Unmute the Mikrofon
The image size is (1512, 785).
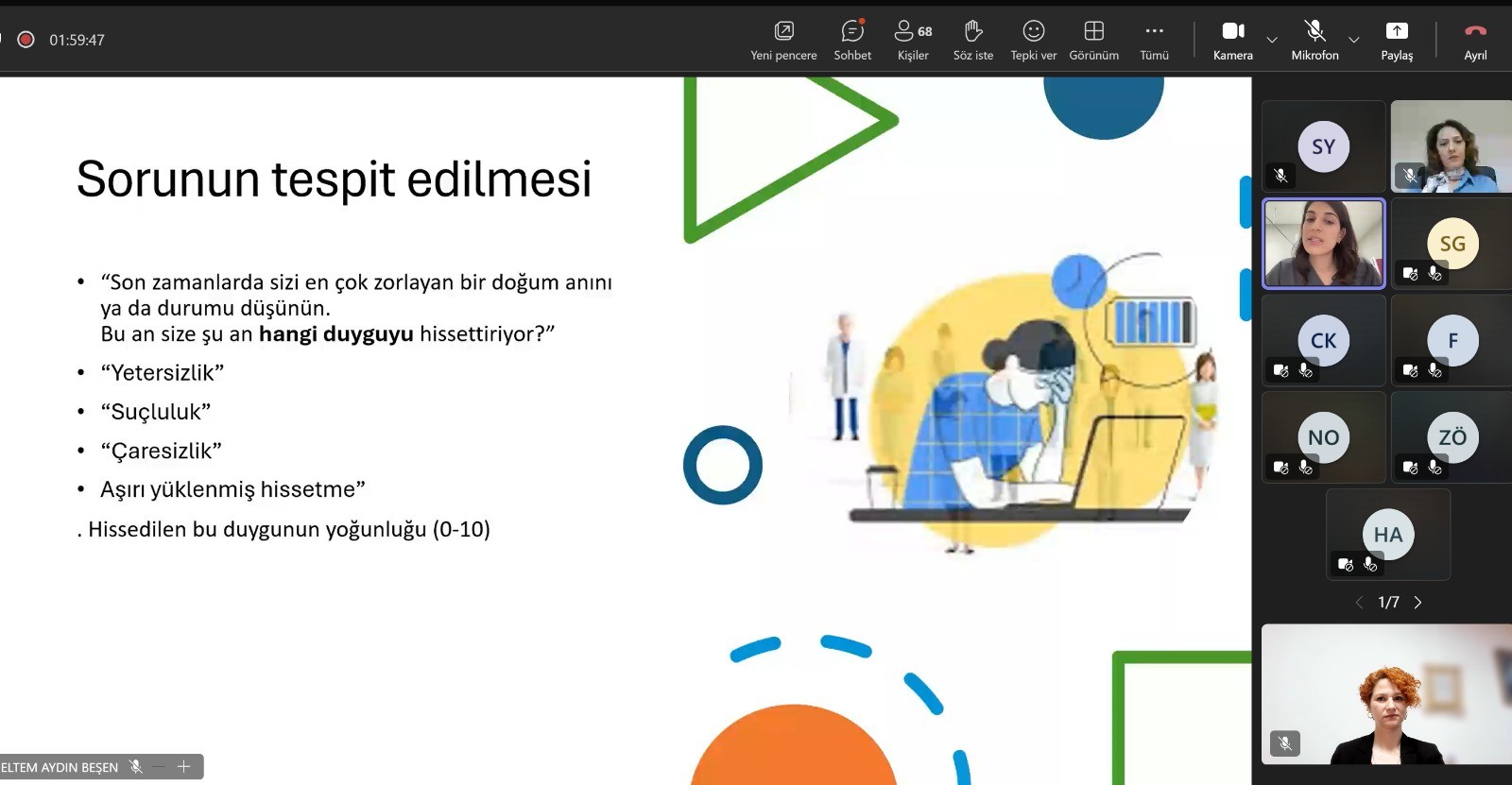click(1314, 41)
